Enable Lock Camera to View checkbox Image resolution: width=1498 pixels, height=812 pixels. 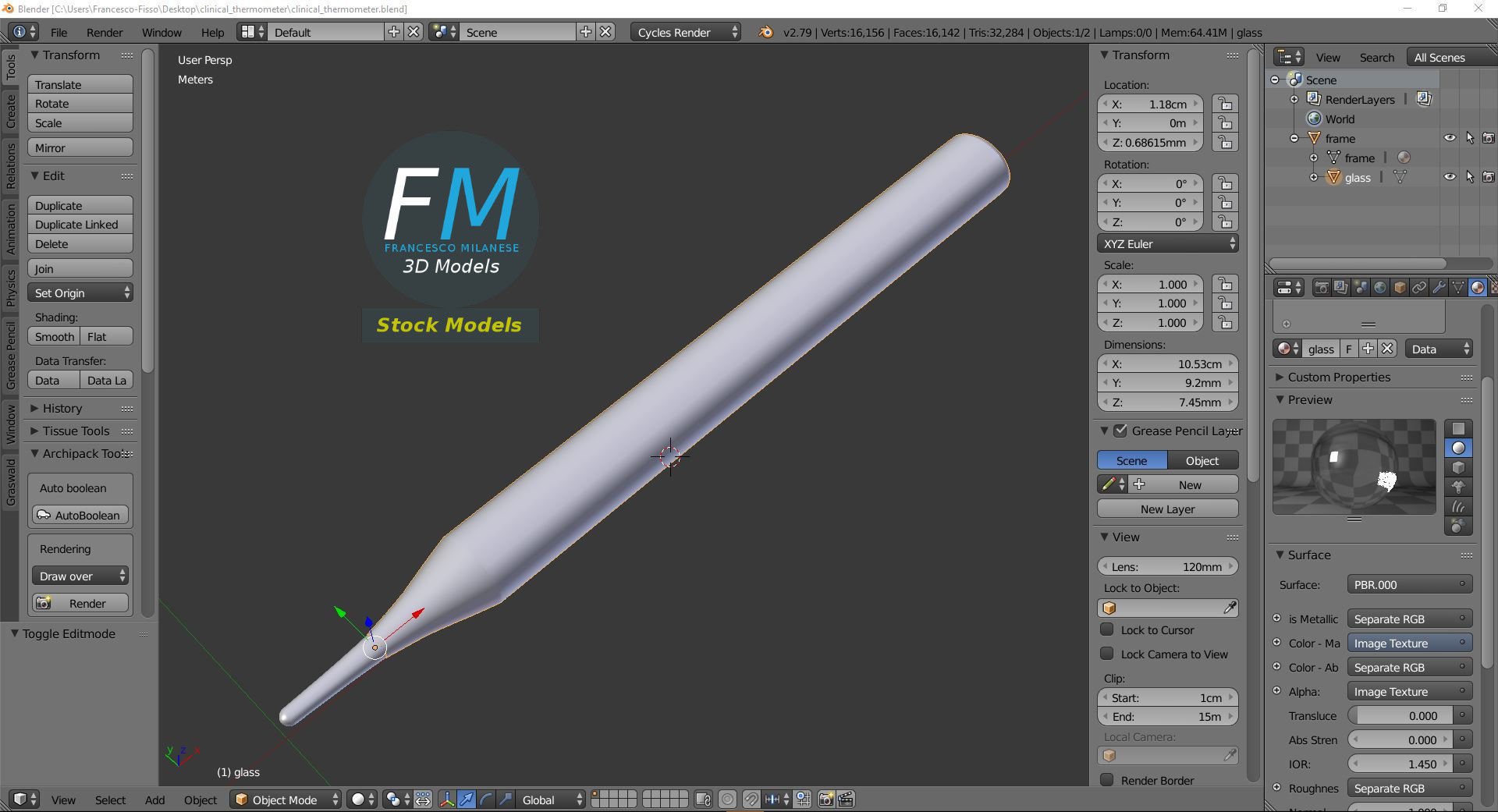pos(1106,654)
